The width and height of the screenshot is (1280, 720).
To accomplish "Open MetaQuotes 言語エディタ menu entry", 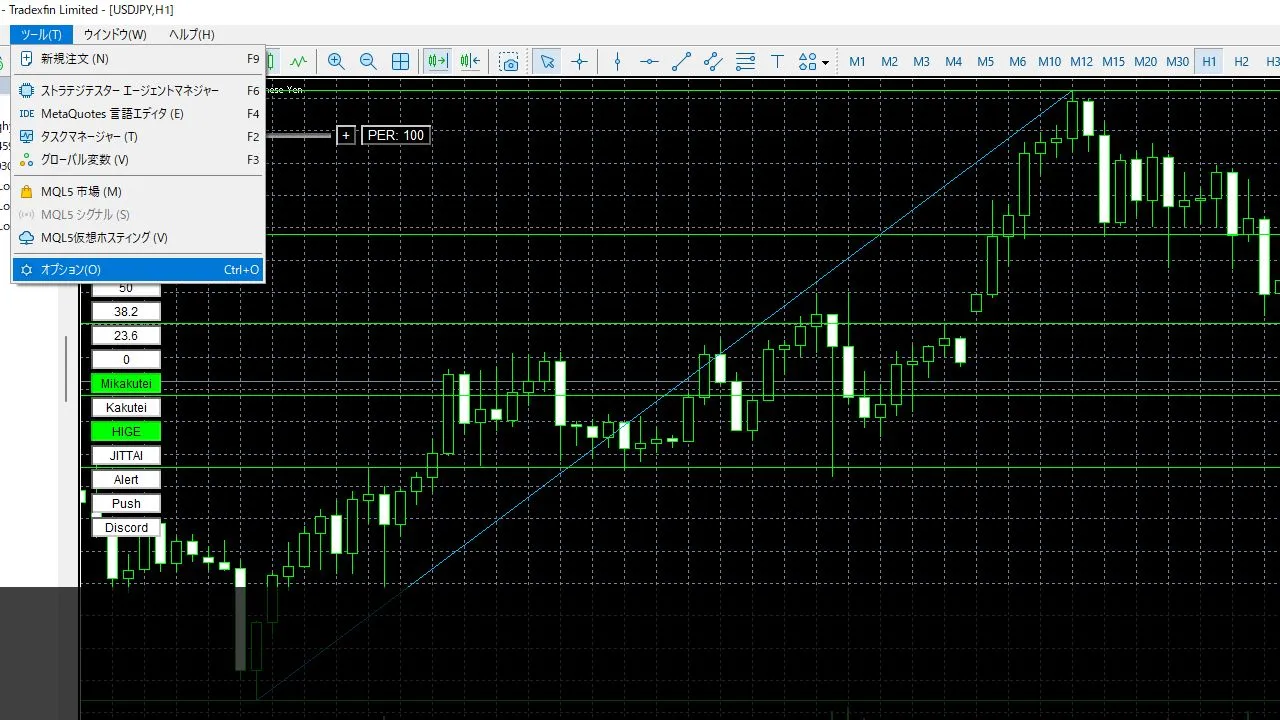I will pos(112,114).
